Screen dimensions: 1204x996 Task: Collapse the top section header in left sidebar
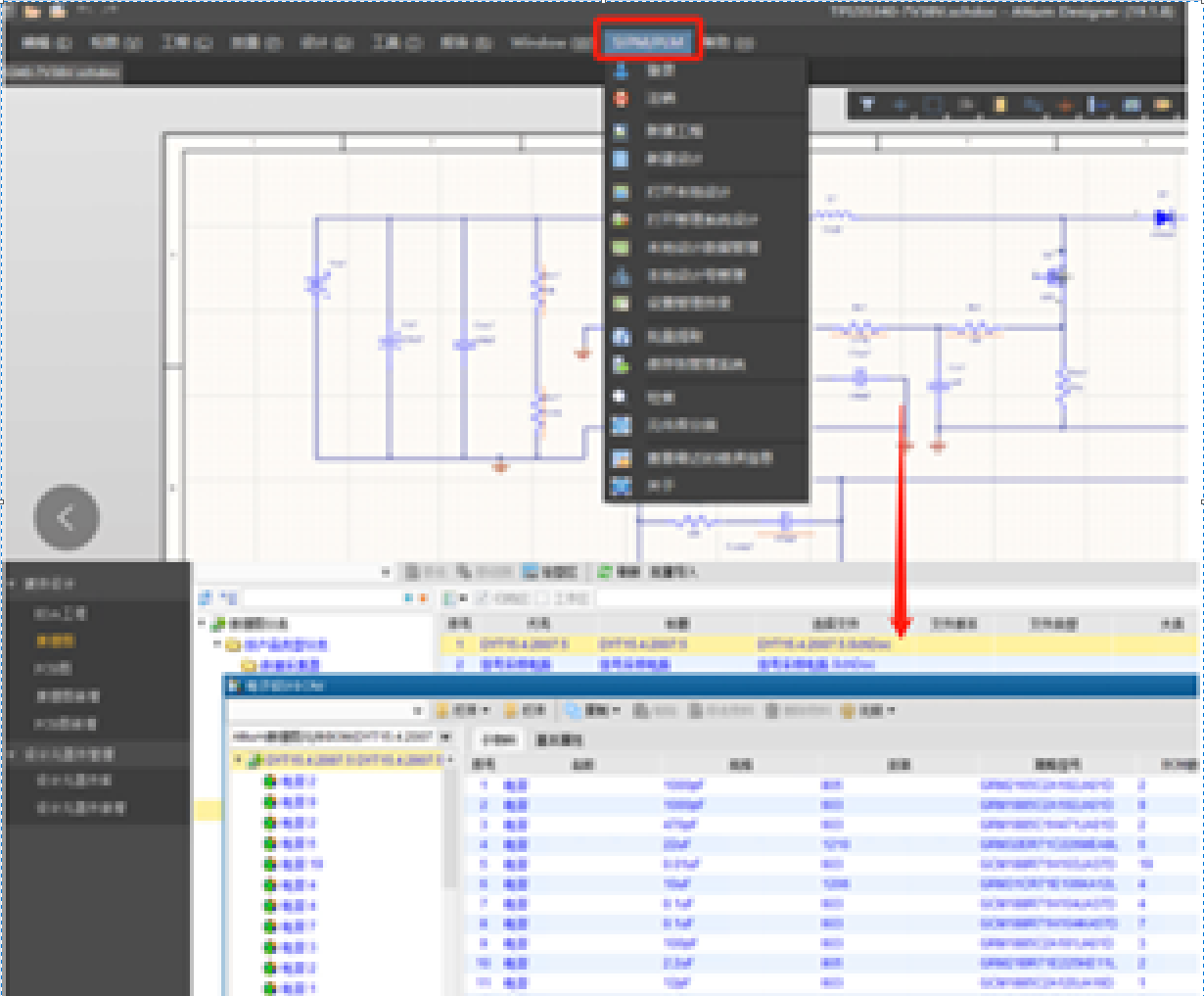click(x=14, y=584)
